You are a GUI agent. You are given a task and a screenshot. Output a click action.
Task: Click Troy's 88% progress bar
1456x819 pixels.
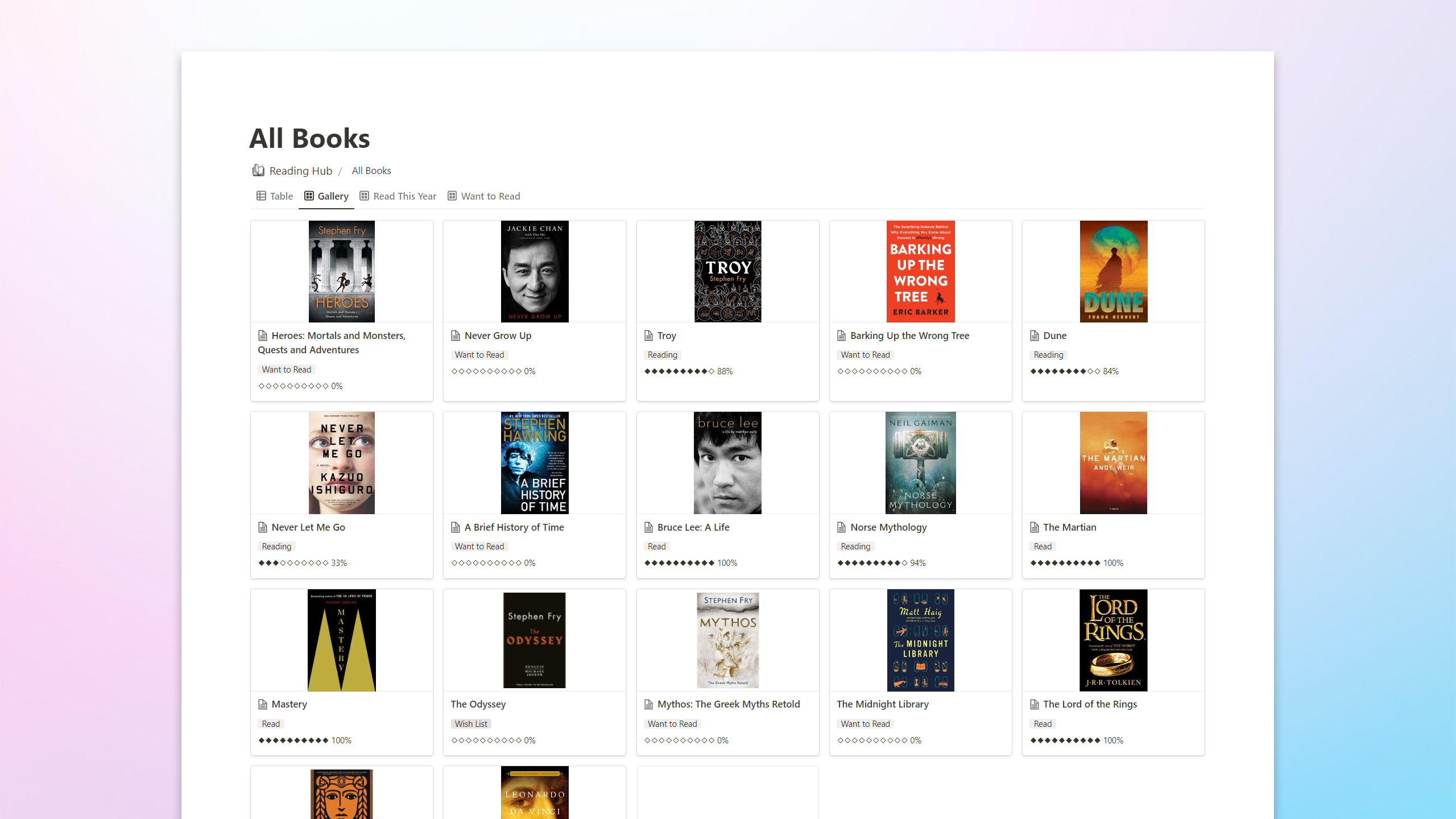[x=688, y=371]
